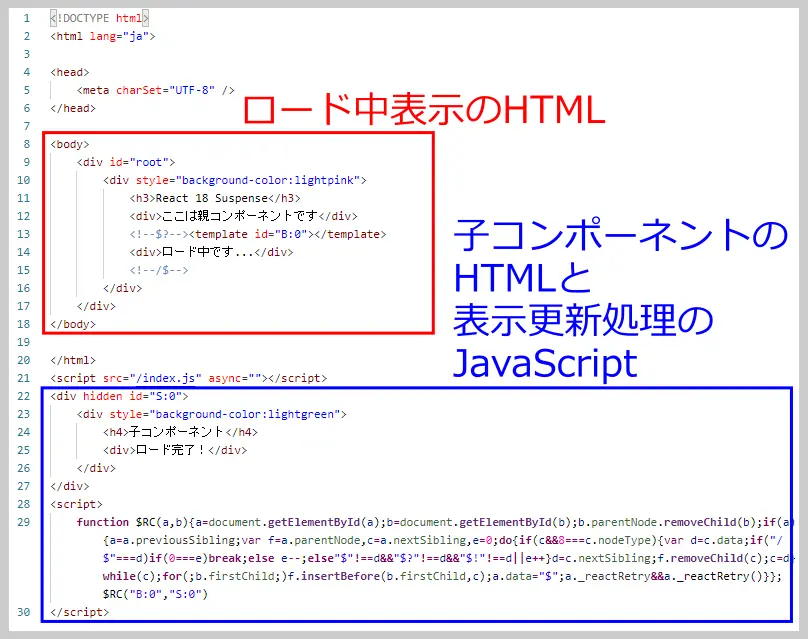Click the closing </div> on line 16

pyautogui.click(x=122, y=289)
